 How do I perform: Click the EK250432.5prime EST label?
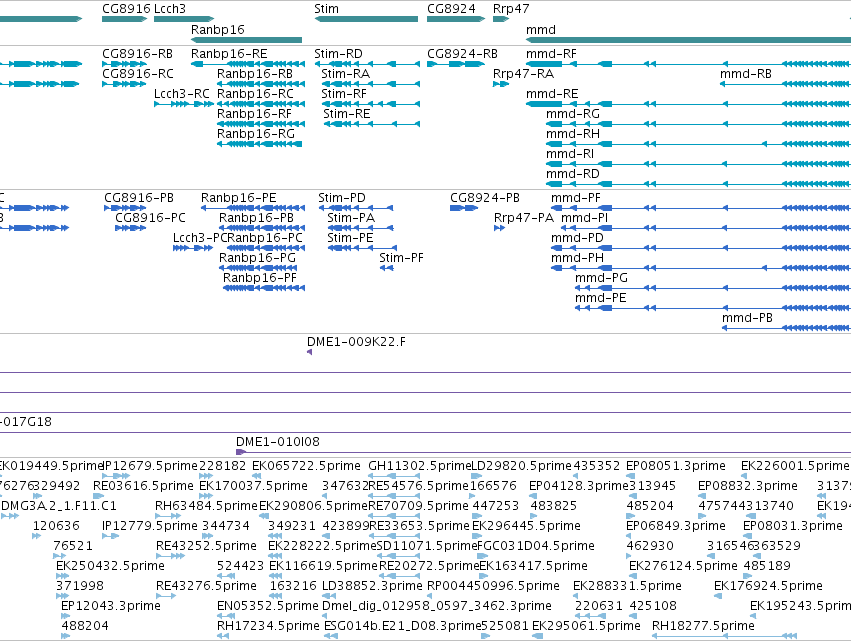tap(110, 566)
